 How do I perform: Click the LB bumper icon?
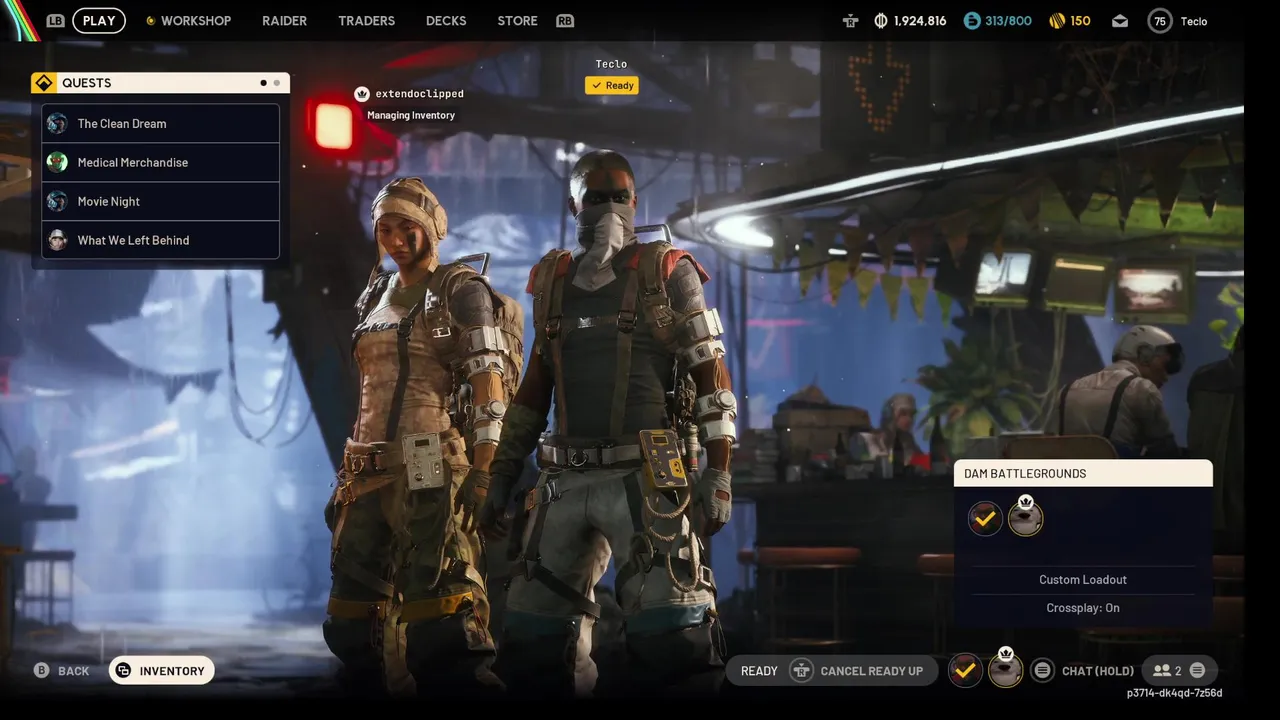tap(55, 20)
